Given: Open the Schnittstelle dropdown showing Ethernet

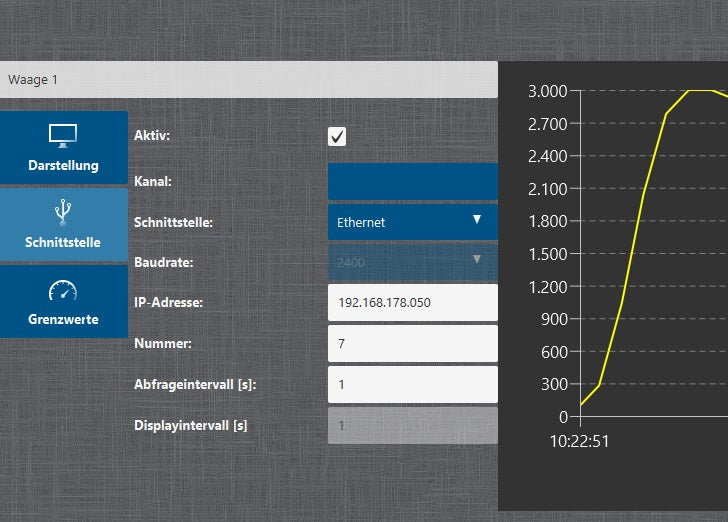Looking at the screenshot, I should click(x=400, y=222).
